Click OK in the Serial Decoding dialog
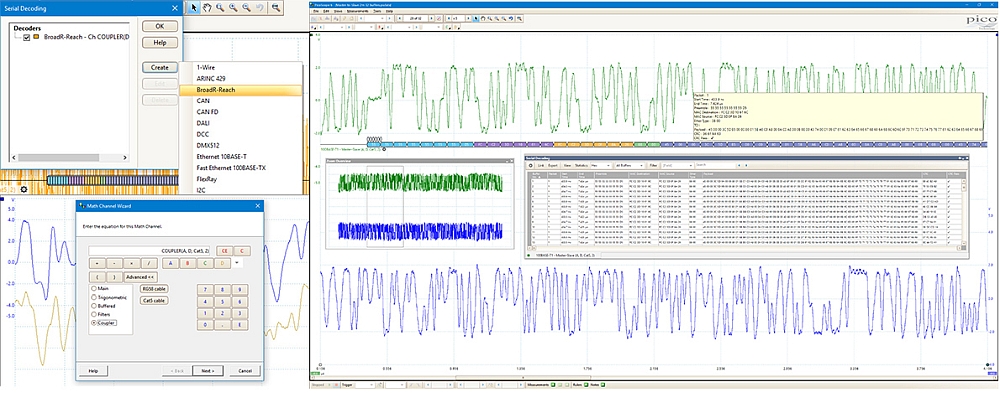The height and width of the screenshot is (393, 1000). tap(159, 26)
